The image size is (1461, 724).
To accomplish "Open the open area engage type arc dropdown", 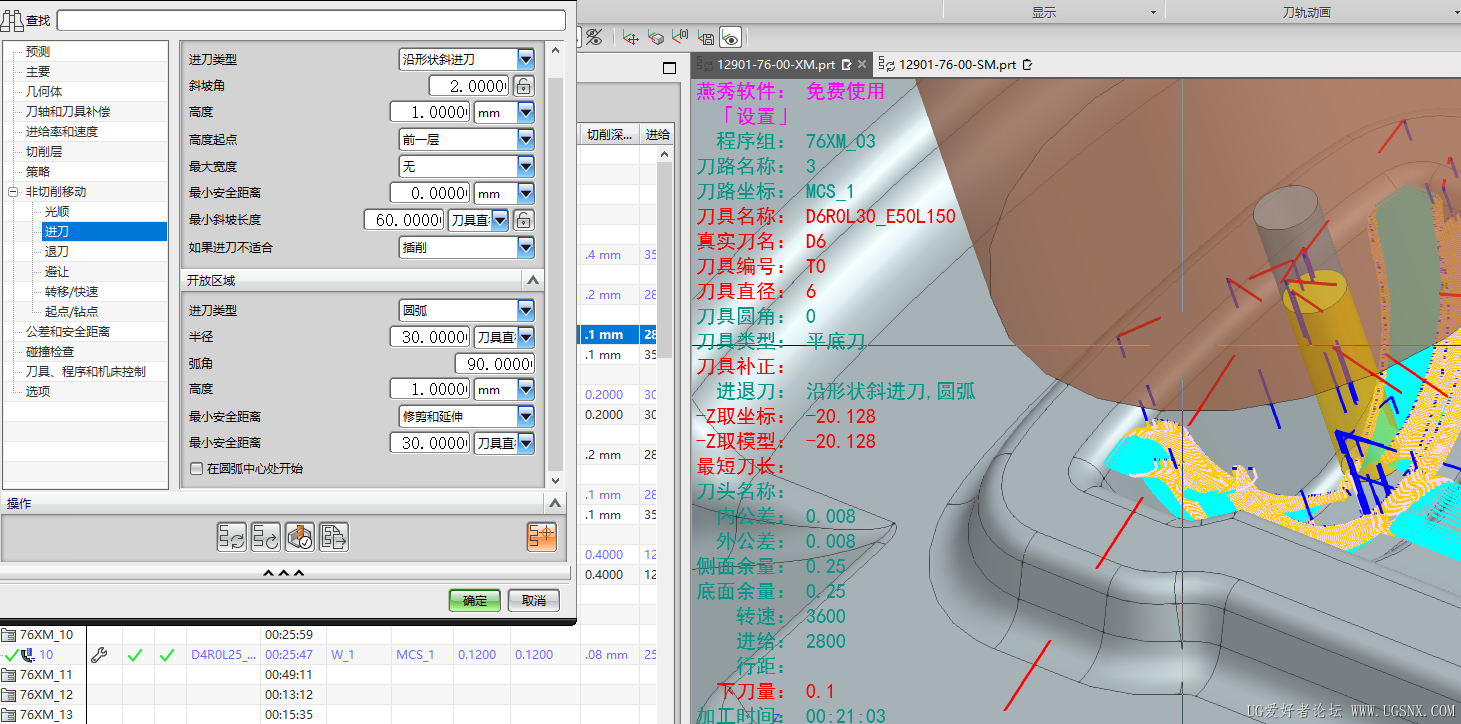I will coord(525,310).
